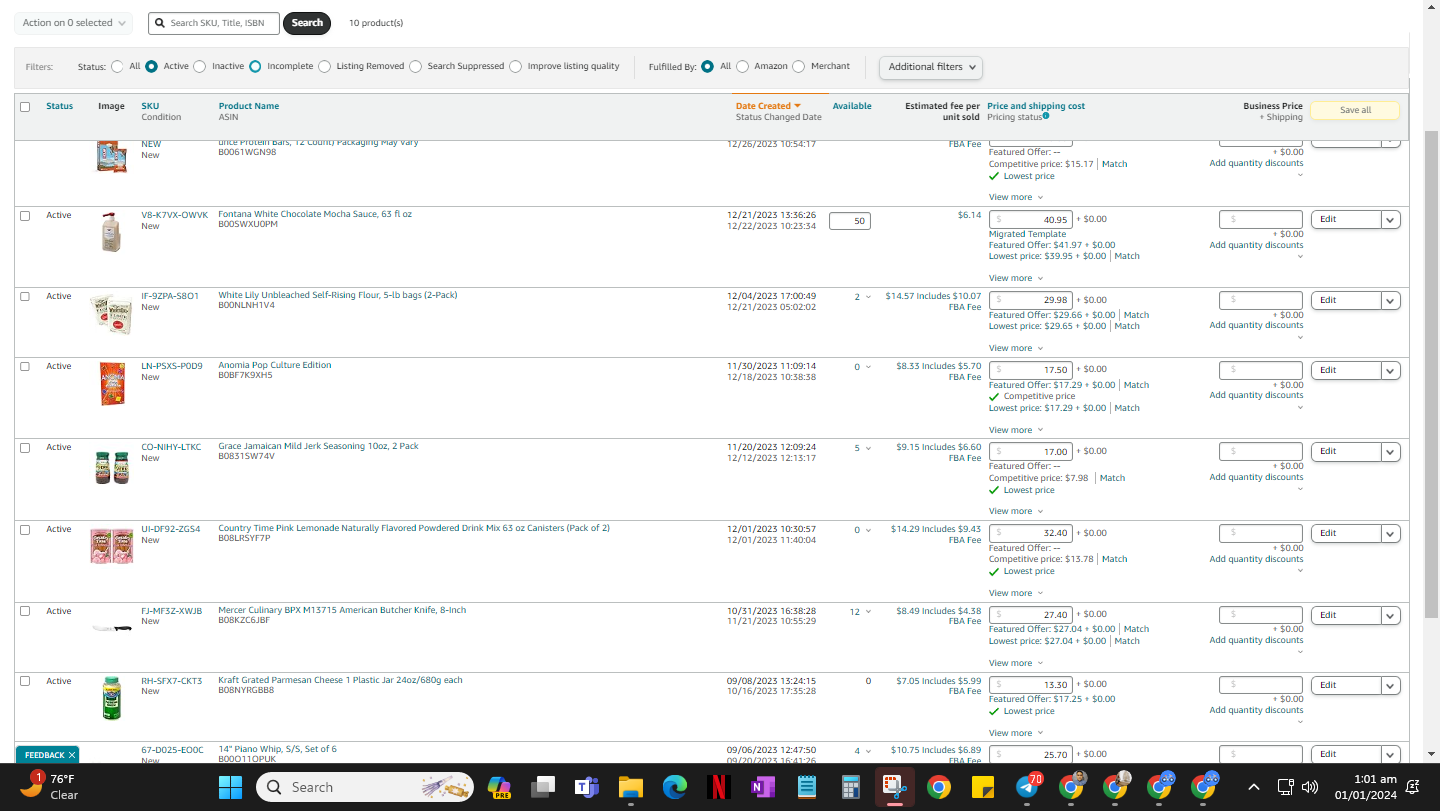Select the Search Suppressed status filter
The height and width of the screenshot is (811, 1440).
pos(415,67)
